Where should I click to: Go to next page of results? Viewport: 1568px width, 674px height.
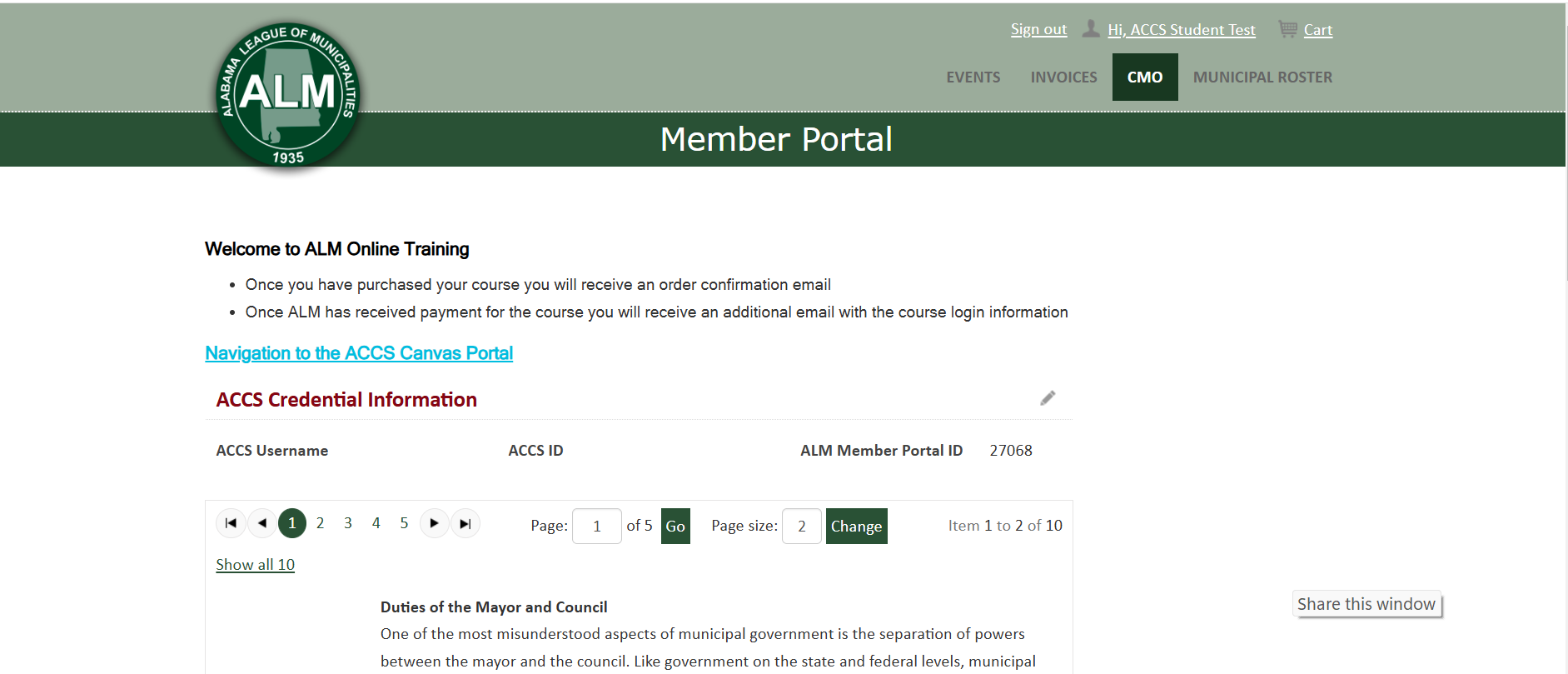click(434, 523)
